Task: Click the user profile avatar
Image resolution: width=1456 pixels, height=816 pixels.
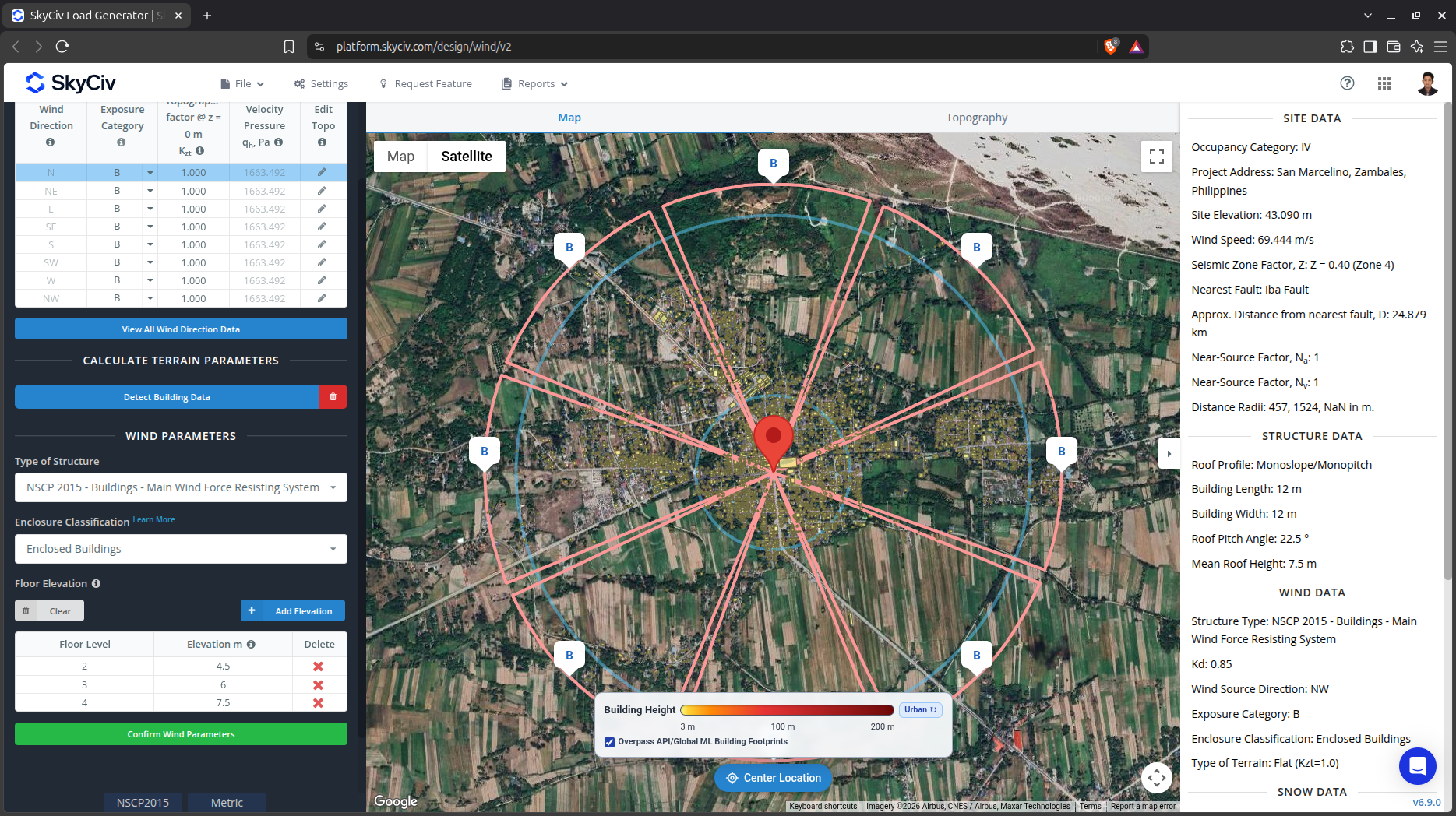Action: pos(1427,83)
